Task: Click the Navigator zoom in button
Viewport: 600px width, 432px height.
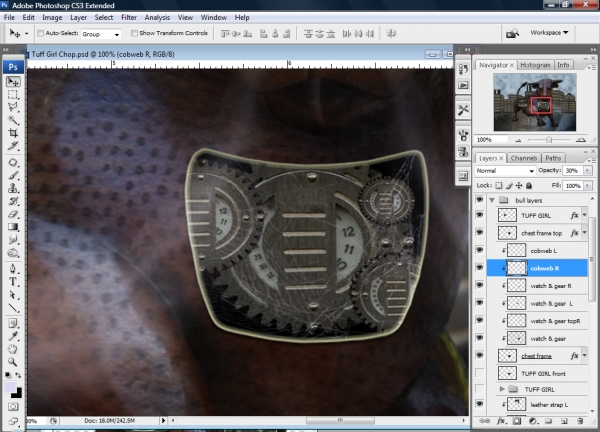Action: pos(580,140)
